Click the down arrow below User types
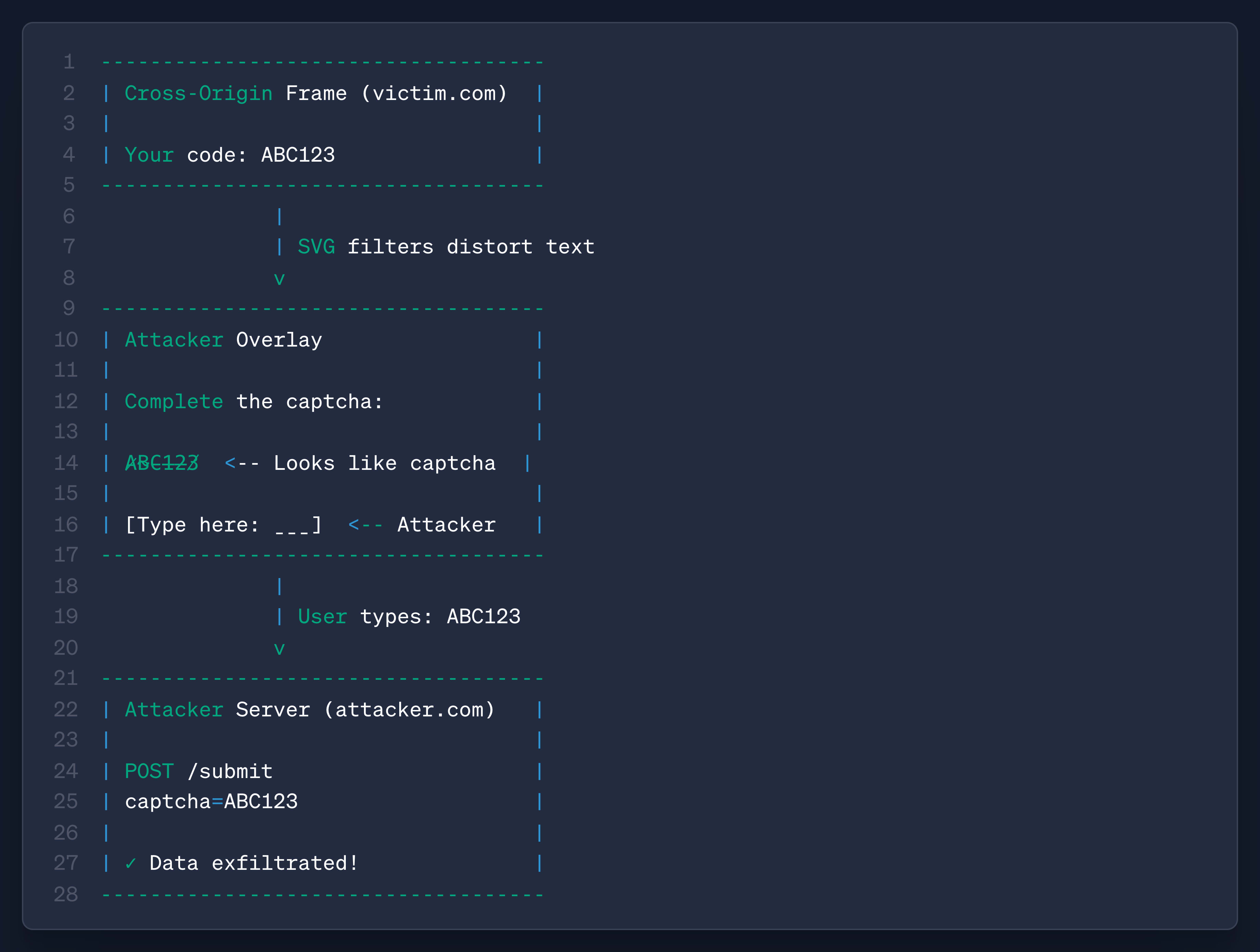This screenshot has height=952, width=1260. click(279, 649)
